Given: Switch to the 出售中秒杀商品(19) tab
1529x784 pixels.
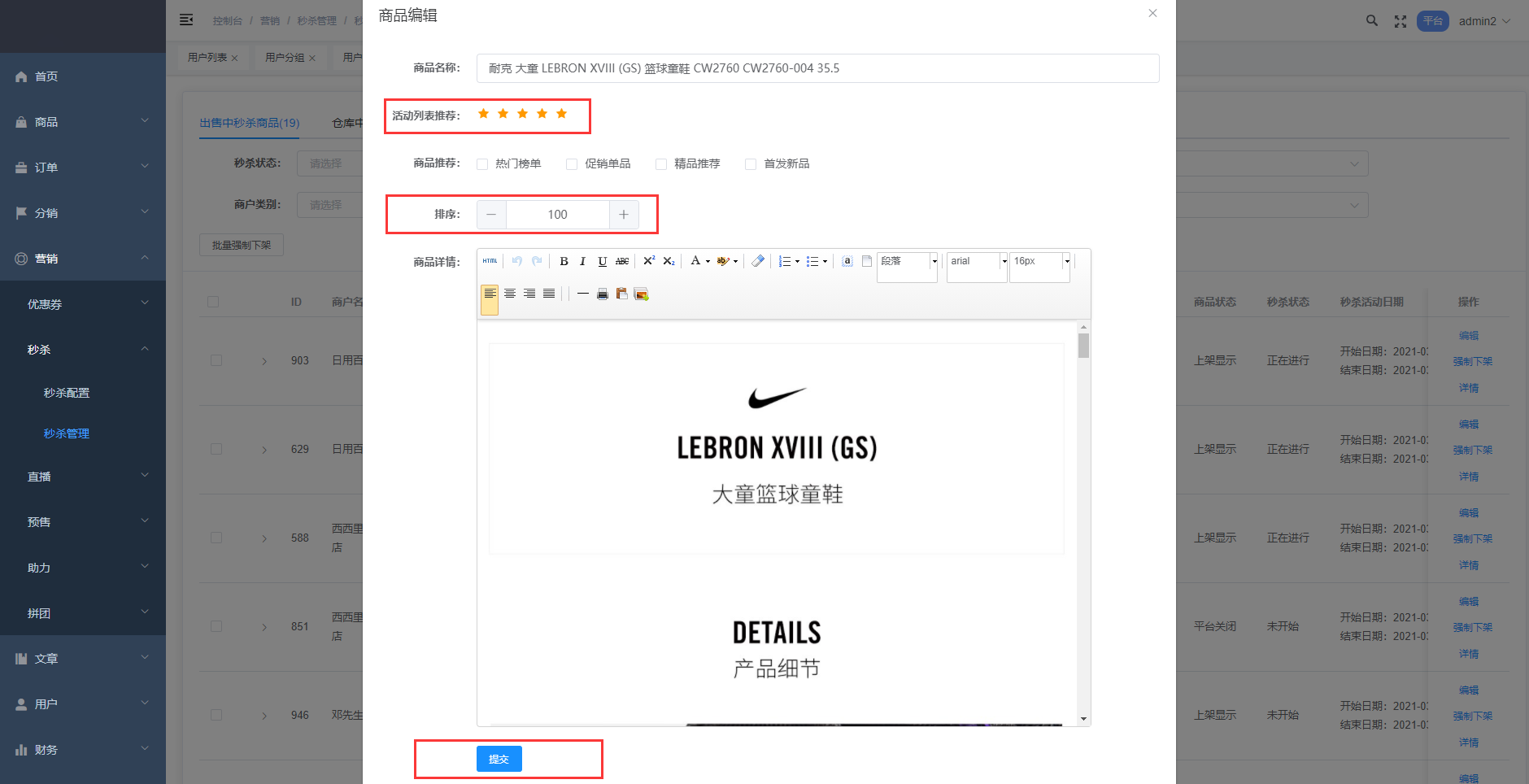Looking at the screenshot, I should (250, 123).
